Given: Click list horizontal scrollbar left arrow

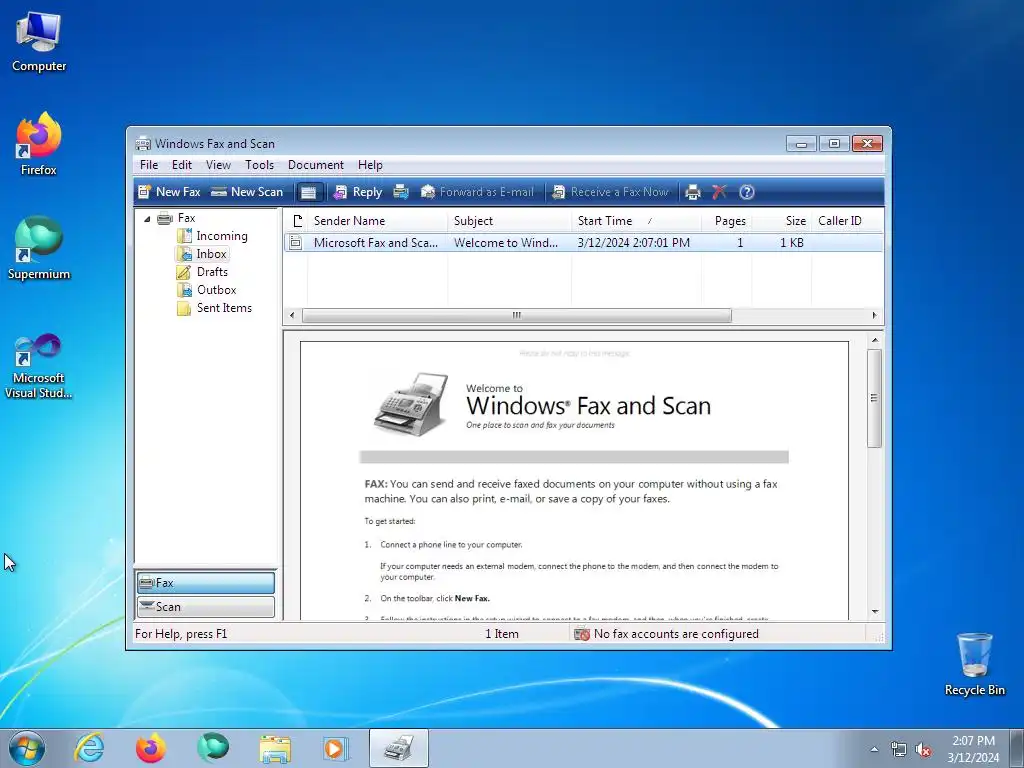Looking at the screenshot, I should [292, 315].
